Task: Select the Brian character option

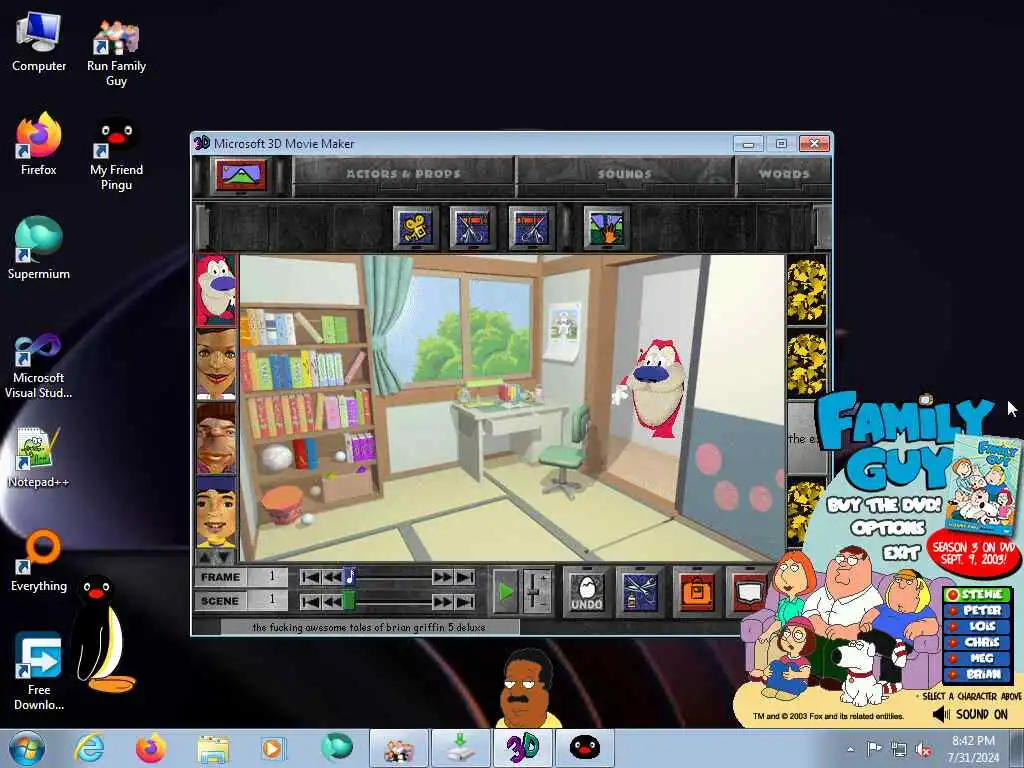Action: point(978,675)
